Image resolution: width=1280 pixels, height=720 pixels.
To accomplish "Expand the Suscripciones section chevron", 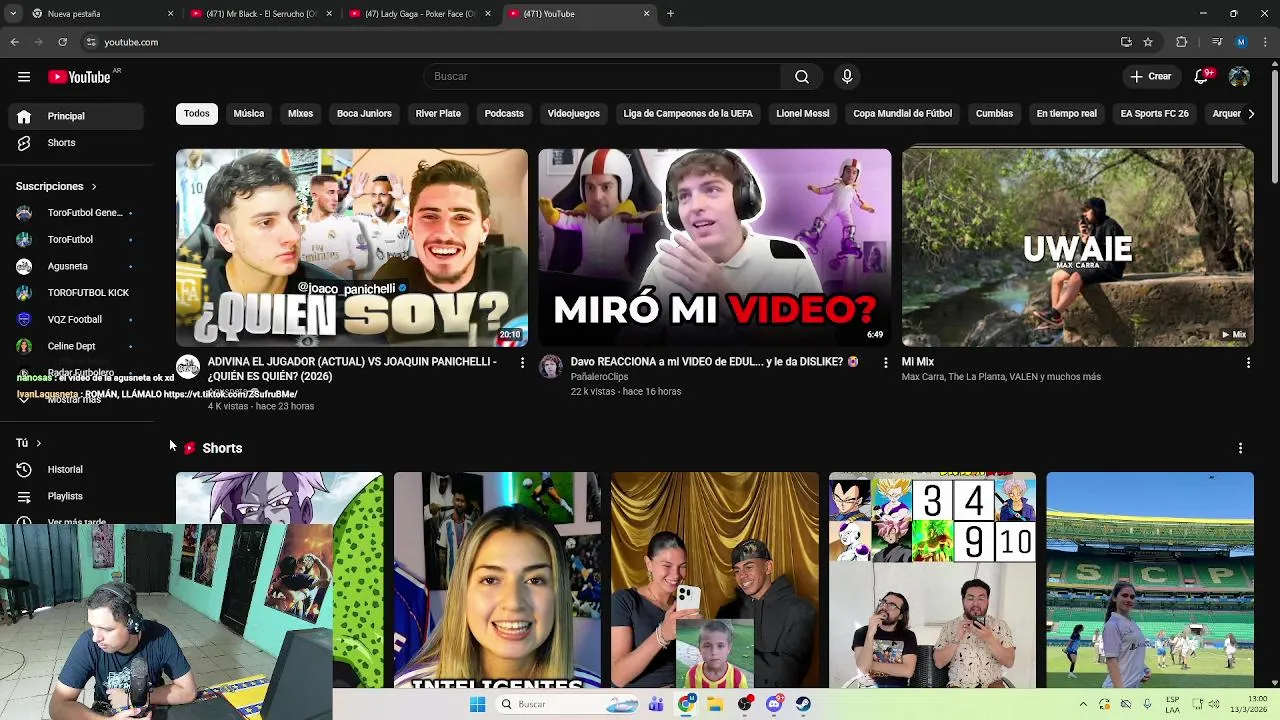I will [x=94, y=187].
